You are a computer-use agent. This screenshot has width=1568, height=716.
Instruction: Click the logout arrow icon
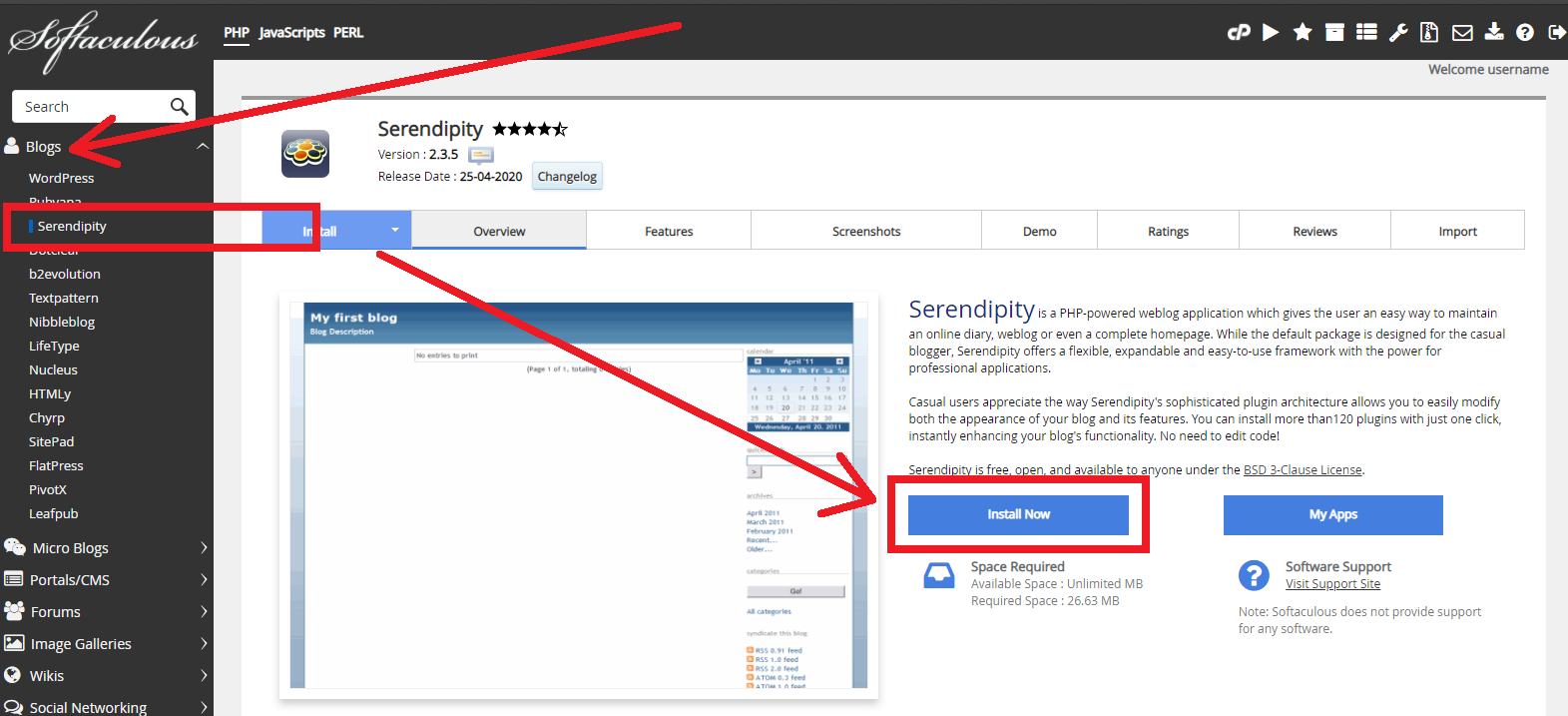[1556, 33]
